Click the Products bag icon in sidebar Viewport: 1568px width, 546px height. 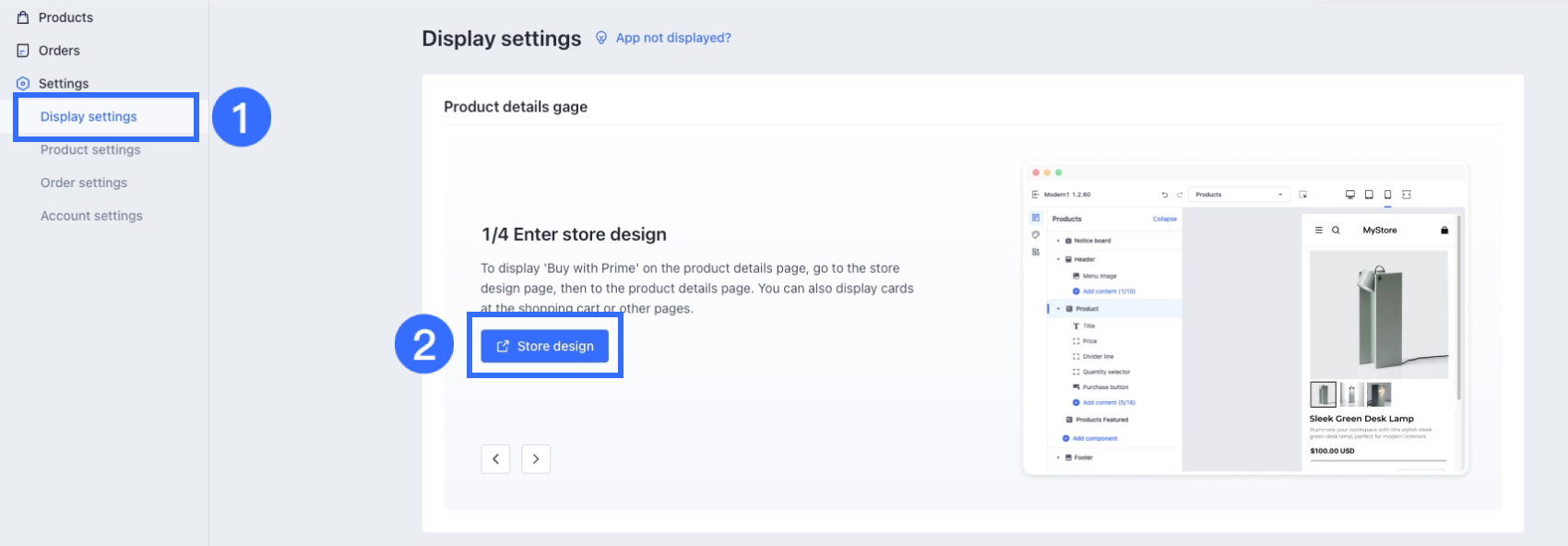pyautogui.click(x=23, y=18)
